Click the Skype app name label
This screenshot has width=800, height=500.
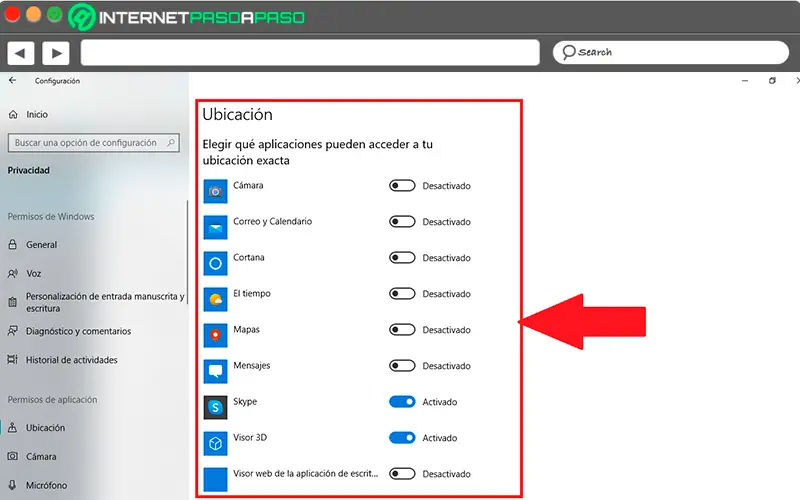245,402
